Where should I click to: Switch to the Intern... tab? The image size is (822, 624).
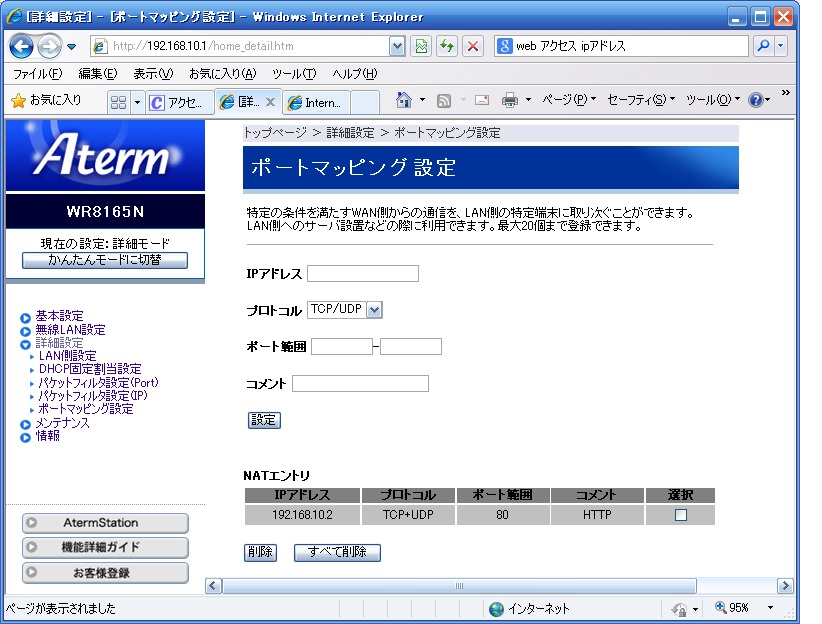click(x=318, y=102)
